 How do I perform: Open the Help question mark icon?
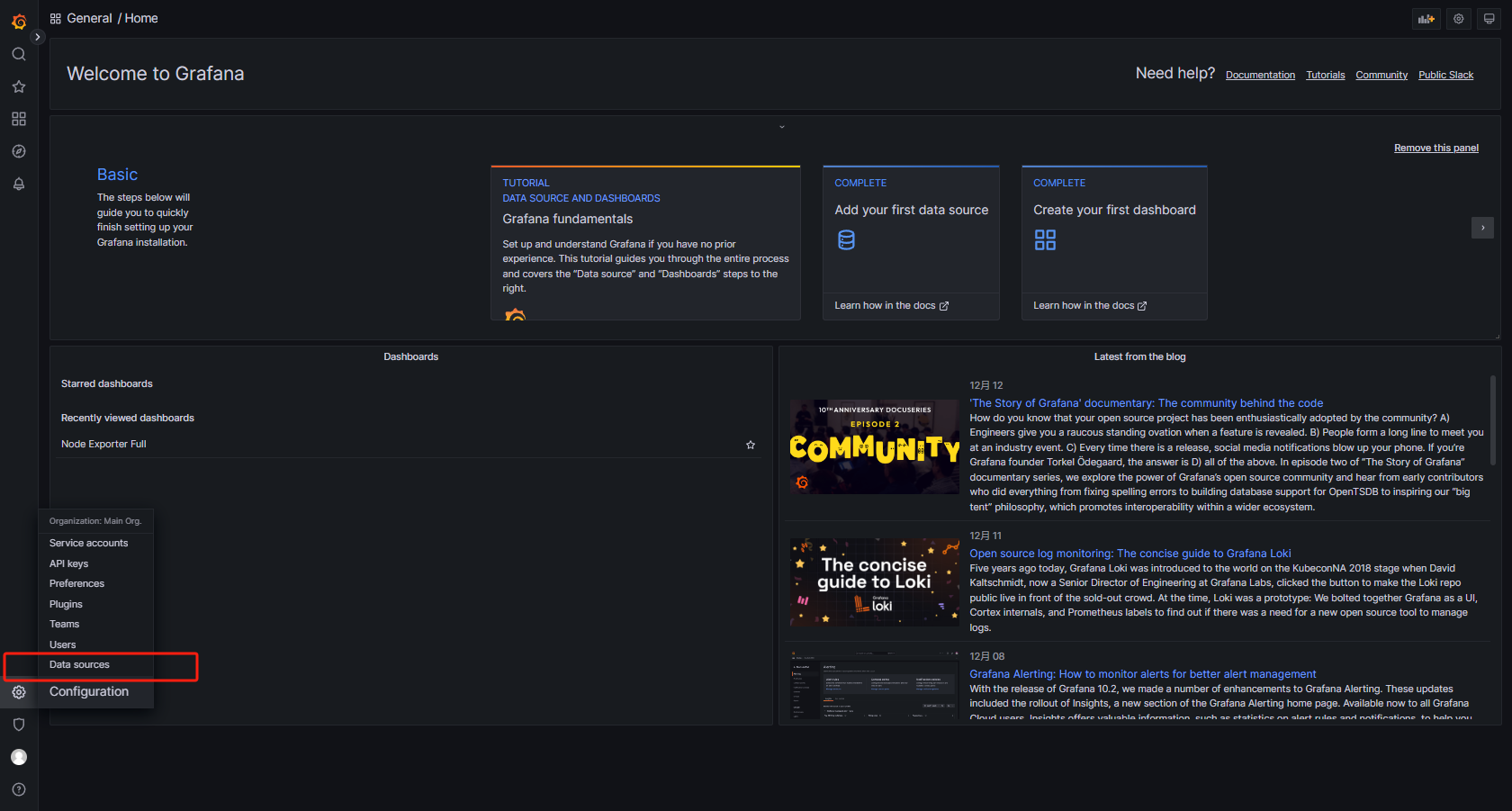pyautogui.click(x=19, y=789)
